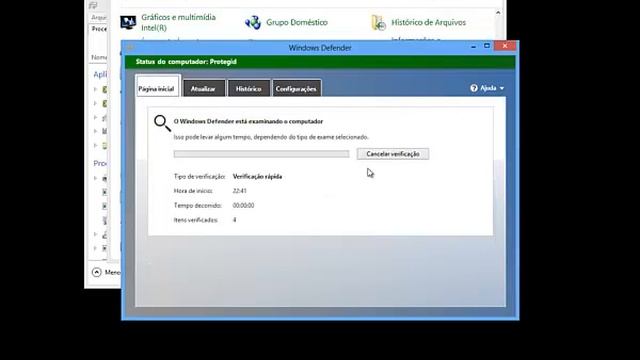Image resolution: width=640 pixels, height=360 pixels.
Task: Click the 'Itens verificados:' label
Action: click(x=196, y=220)
